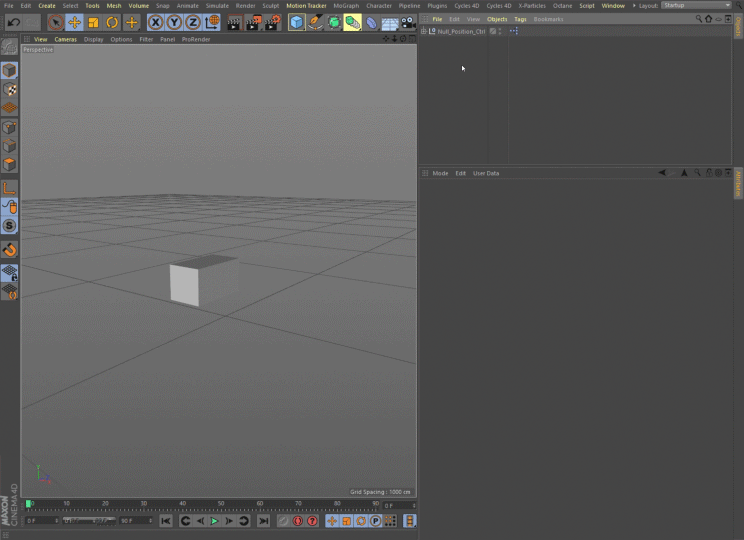The width and height of the screenshot is (744, 540).
Task: Select Null_Position_Ctrl in Object Manager
Action: click(x=461, y=31)
